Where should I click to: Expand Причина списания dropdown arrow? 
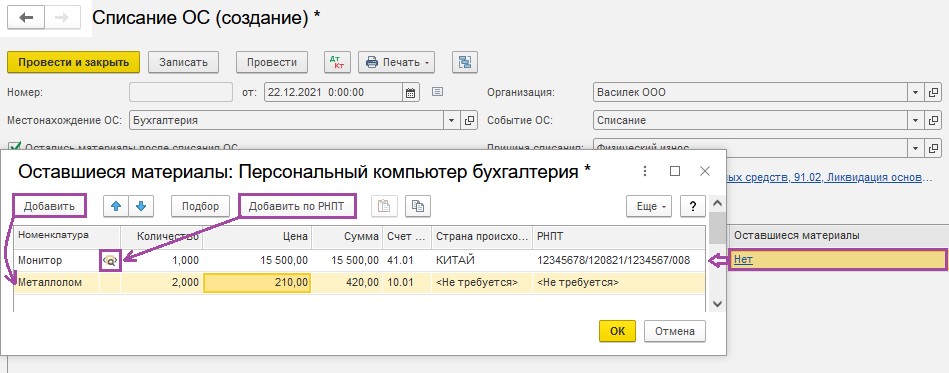915,147
